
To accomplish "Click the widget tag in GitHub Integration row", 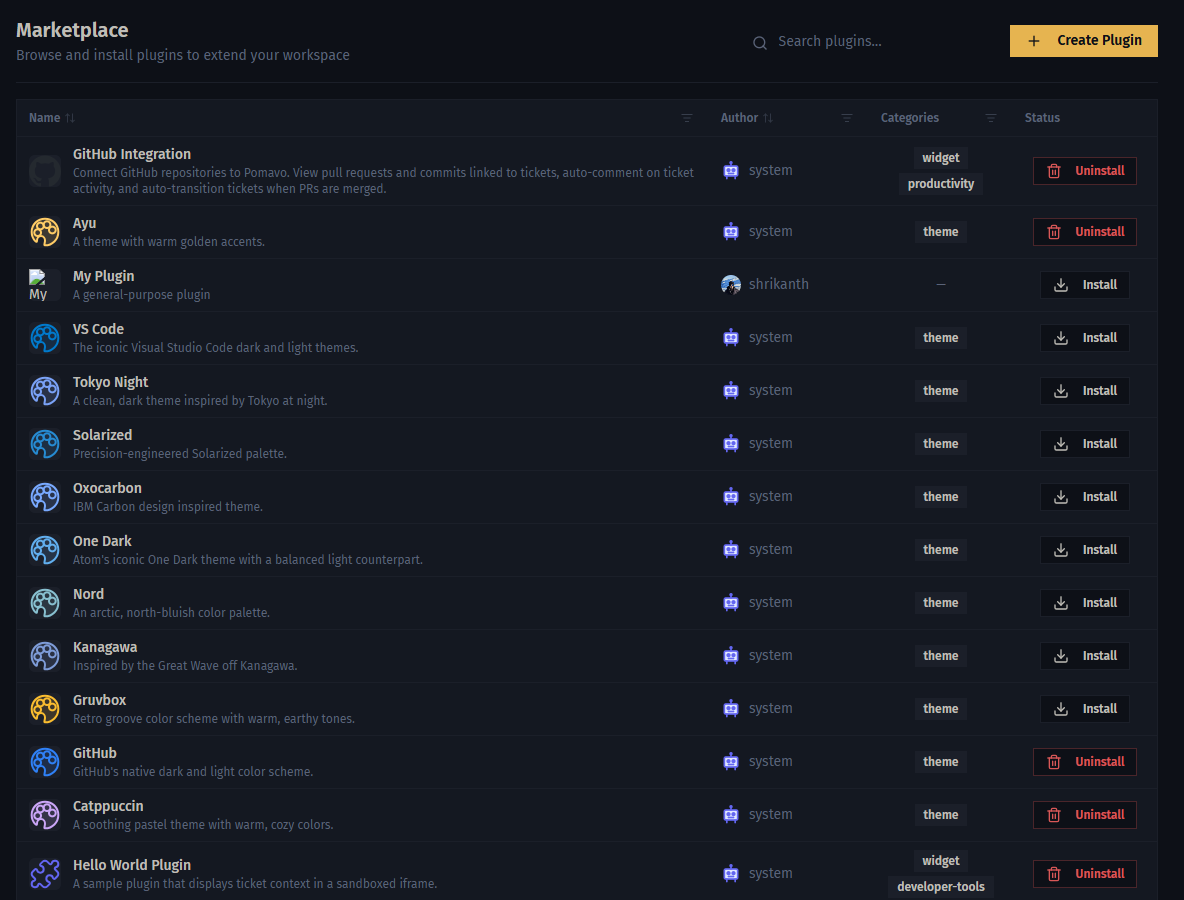I will pos(940,158).
